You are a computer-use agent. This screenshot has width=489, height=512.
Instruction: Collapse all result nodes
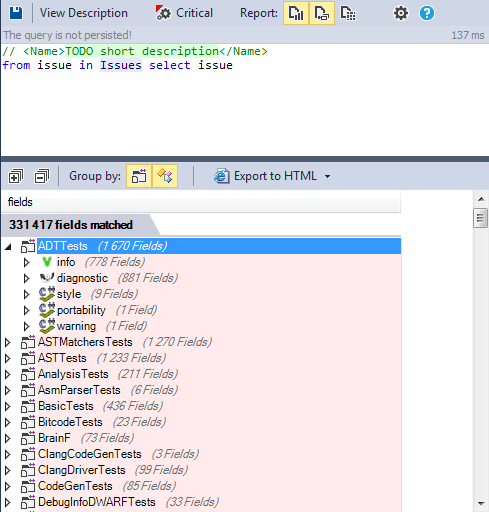(42, 176)
